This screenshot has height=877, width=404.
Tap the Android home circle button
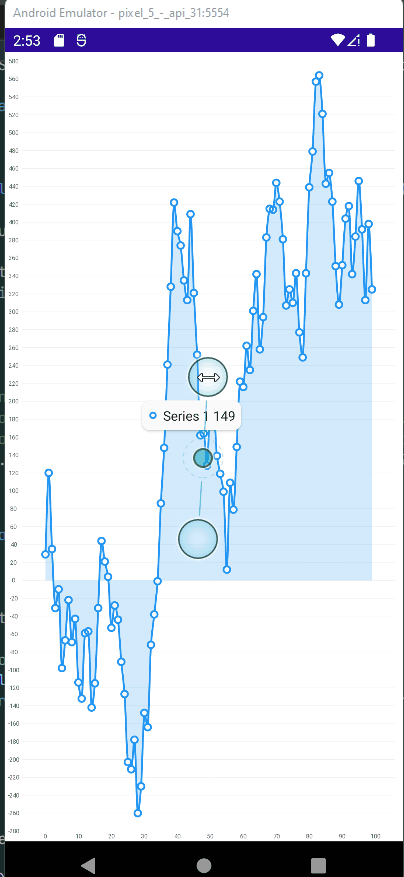[204, 866]
